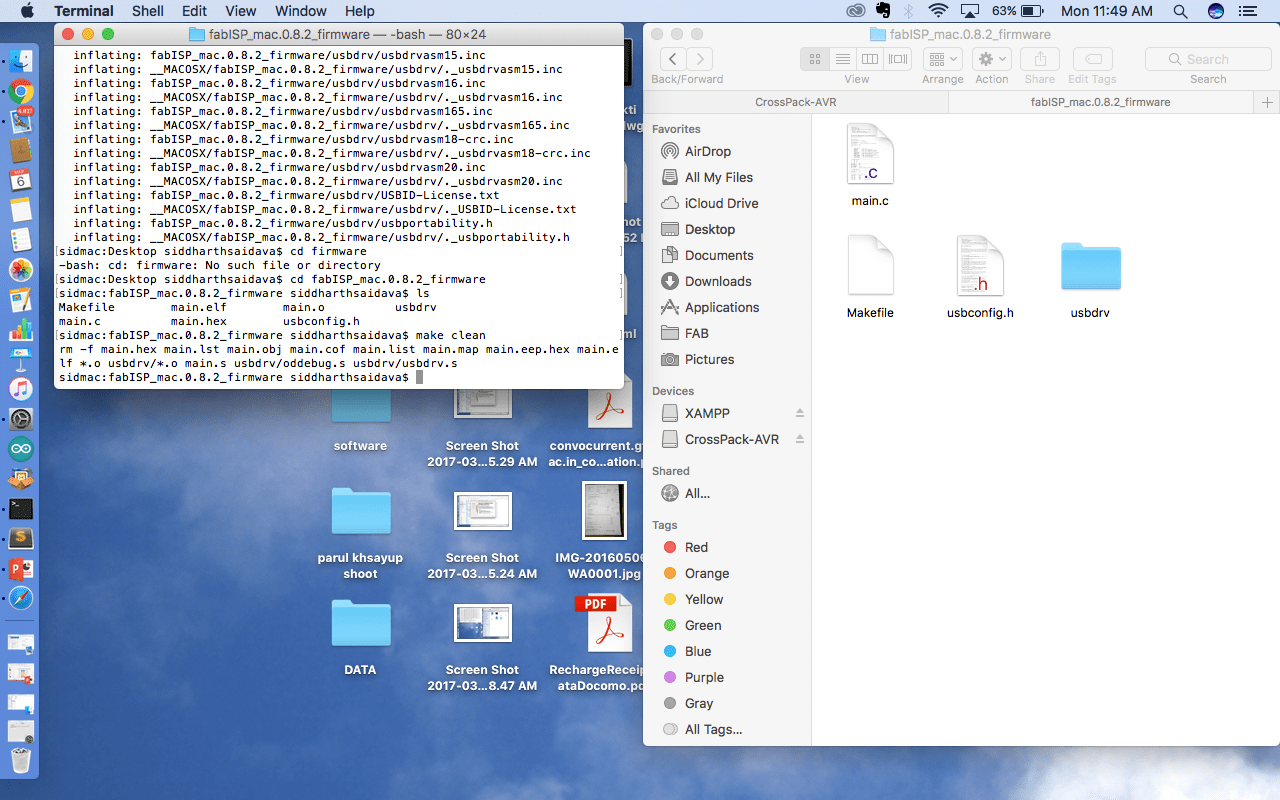Screen dimensions: 1280x800
Task: Open Safari from the Dock
Action: coord(21,599)
